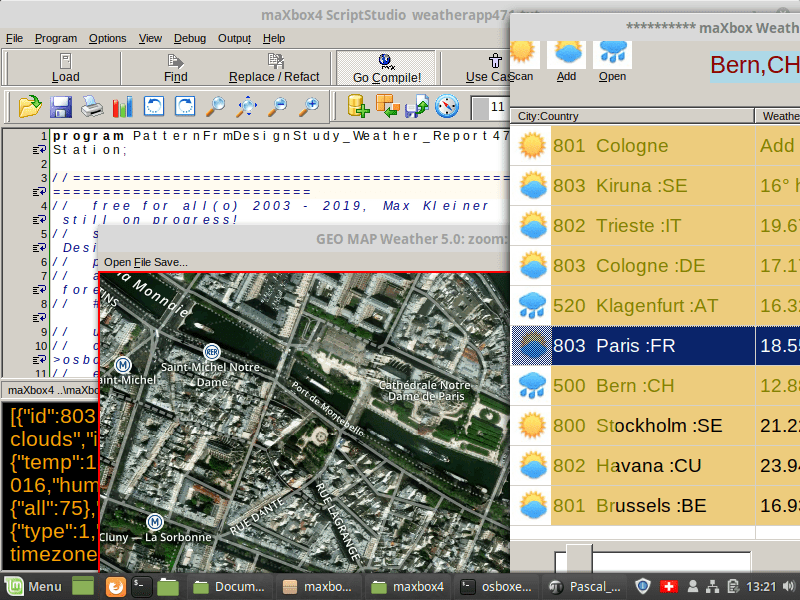
Task: Click the compass icon in the toolbar
Action: click(x=447, y=105)
